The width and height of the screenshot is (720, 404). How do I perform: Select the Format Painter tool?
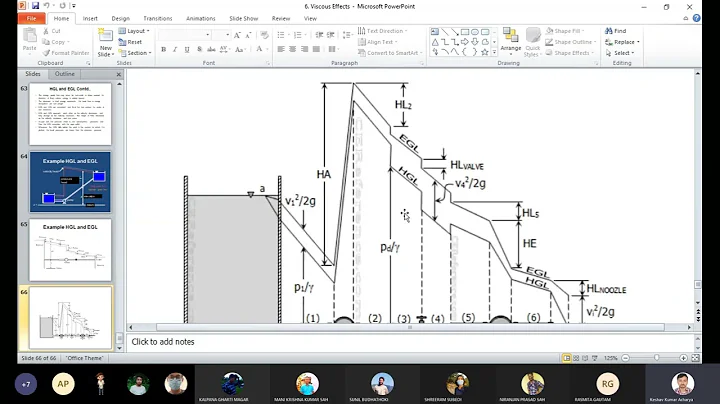(66, 53)
